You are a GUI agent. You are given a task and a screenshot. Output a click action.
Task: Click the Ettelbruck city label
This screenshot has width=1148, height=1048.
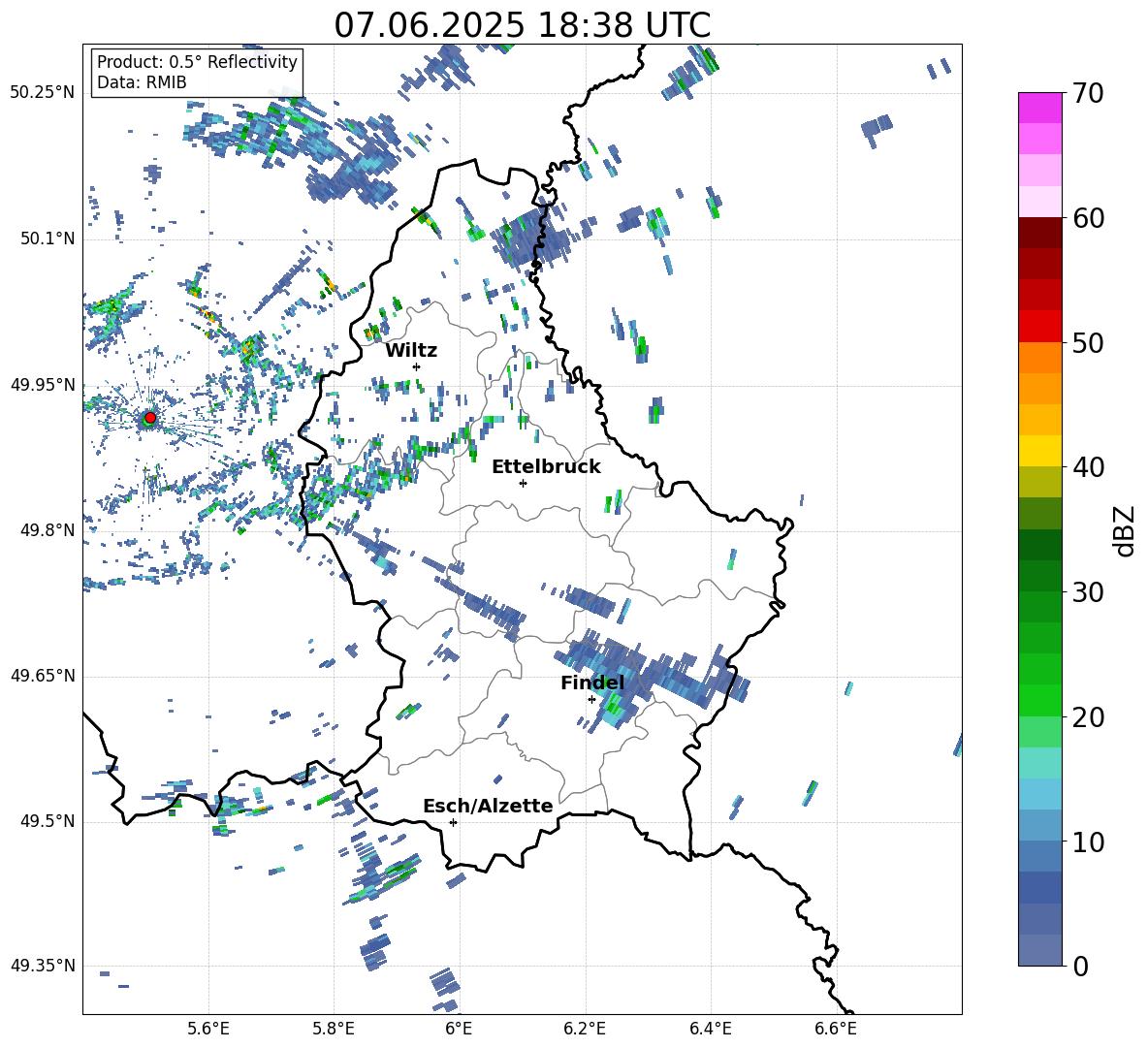click(x=546, y=467)
